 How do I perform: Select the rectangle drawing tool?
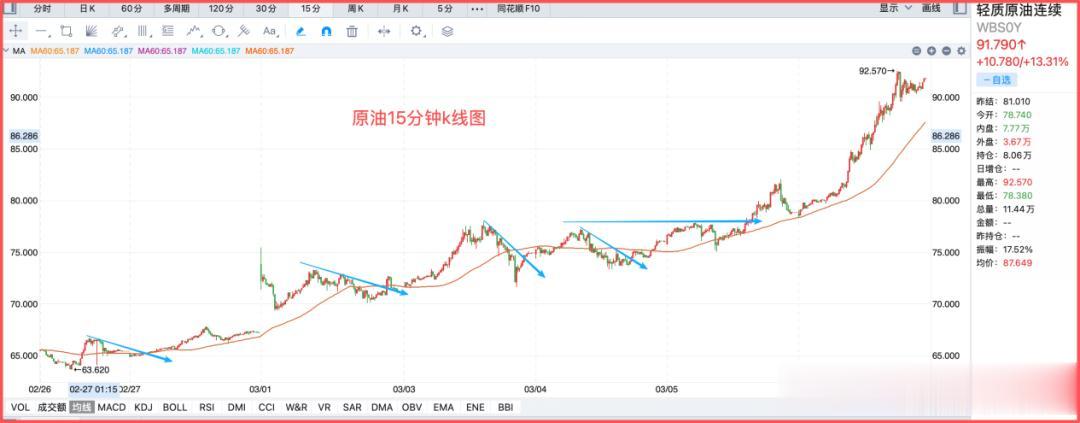tap(66, 31)
